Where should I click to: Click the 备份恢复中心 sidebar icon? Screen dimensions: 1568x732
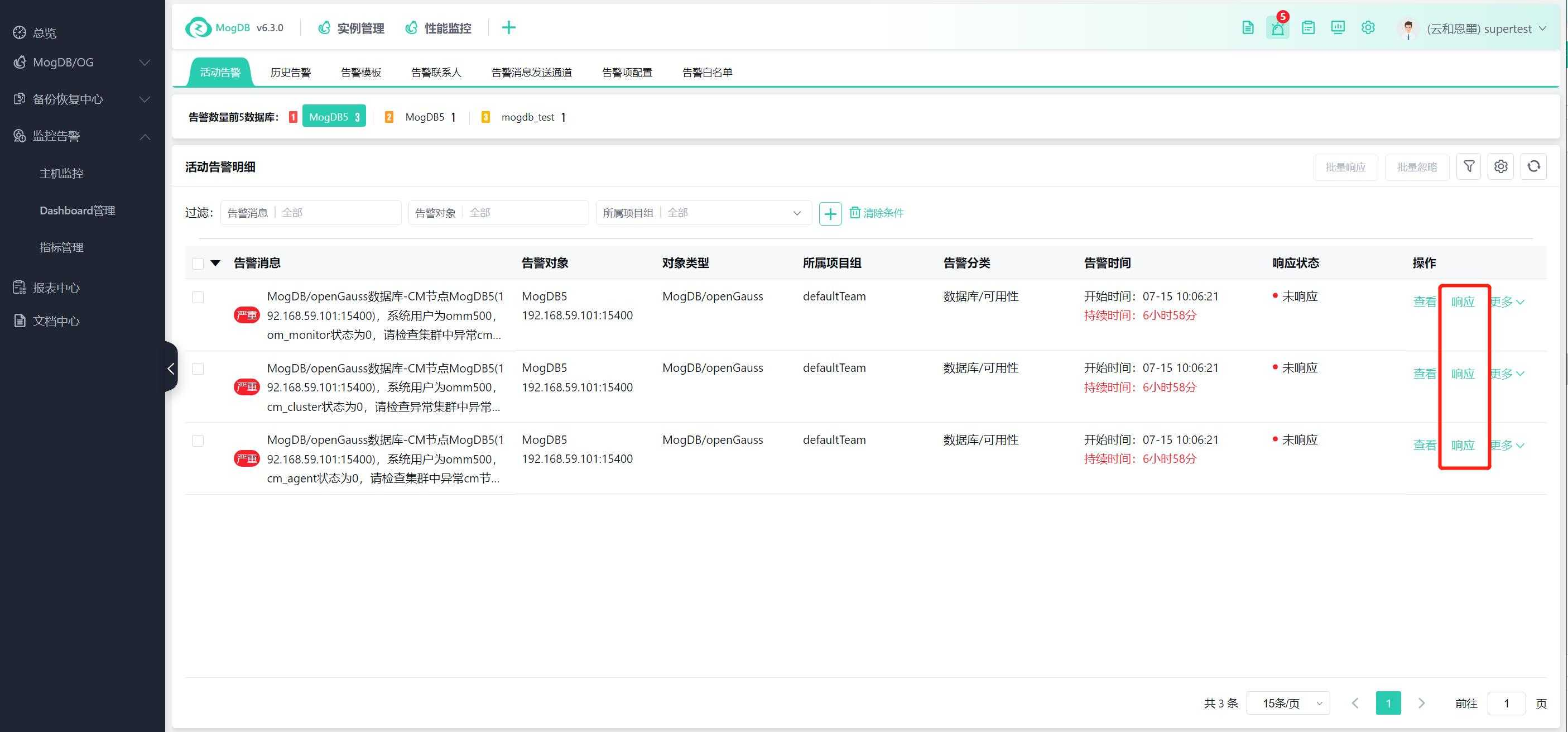pyautogui.click(x=20, y=99)
